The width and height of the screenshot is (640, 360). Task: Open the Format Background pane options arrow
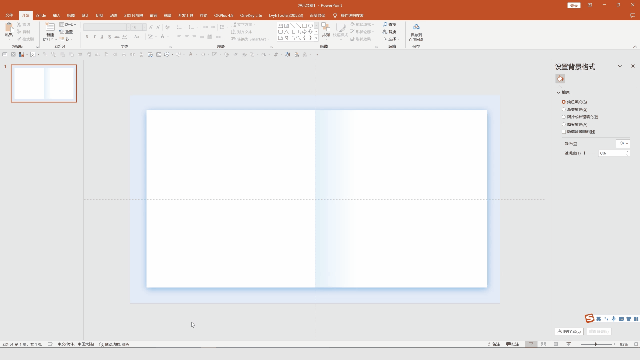pyautogui.click(x=620, y=66)
